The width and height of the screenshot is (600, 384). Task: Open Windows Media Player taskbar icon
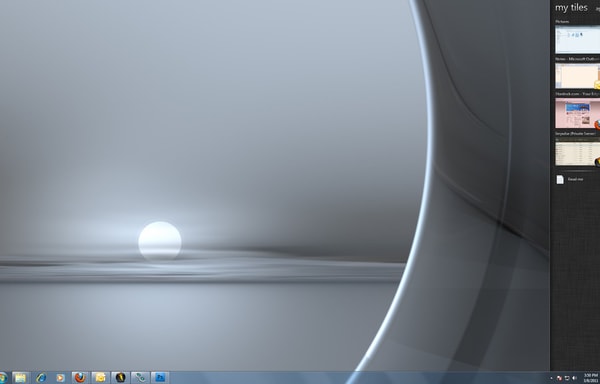(x=60, y=378)
